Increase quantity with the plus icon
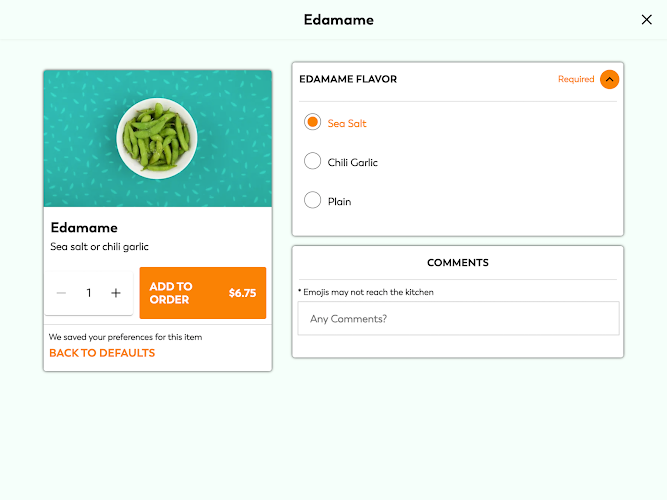Image resolution: width=667 pixels, height=500 pixels. pos(116,293)
